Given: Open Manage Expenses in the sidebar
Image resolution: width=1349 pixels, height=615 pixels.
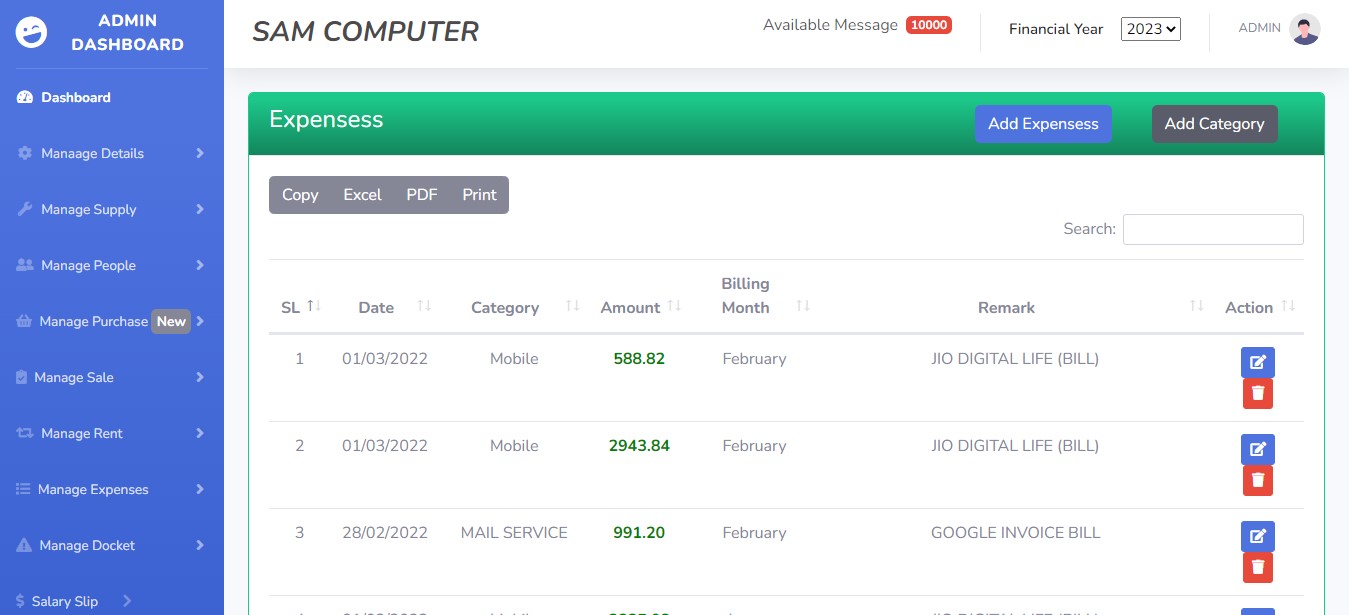Looking at the screenshot, I should [111, 489].
